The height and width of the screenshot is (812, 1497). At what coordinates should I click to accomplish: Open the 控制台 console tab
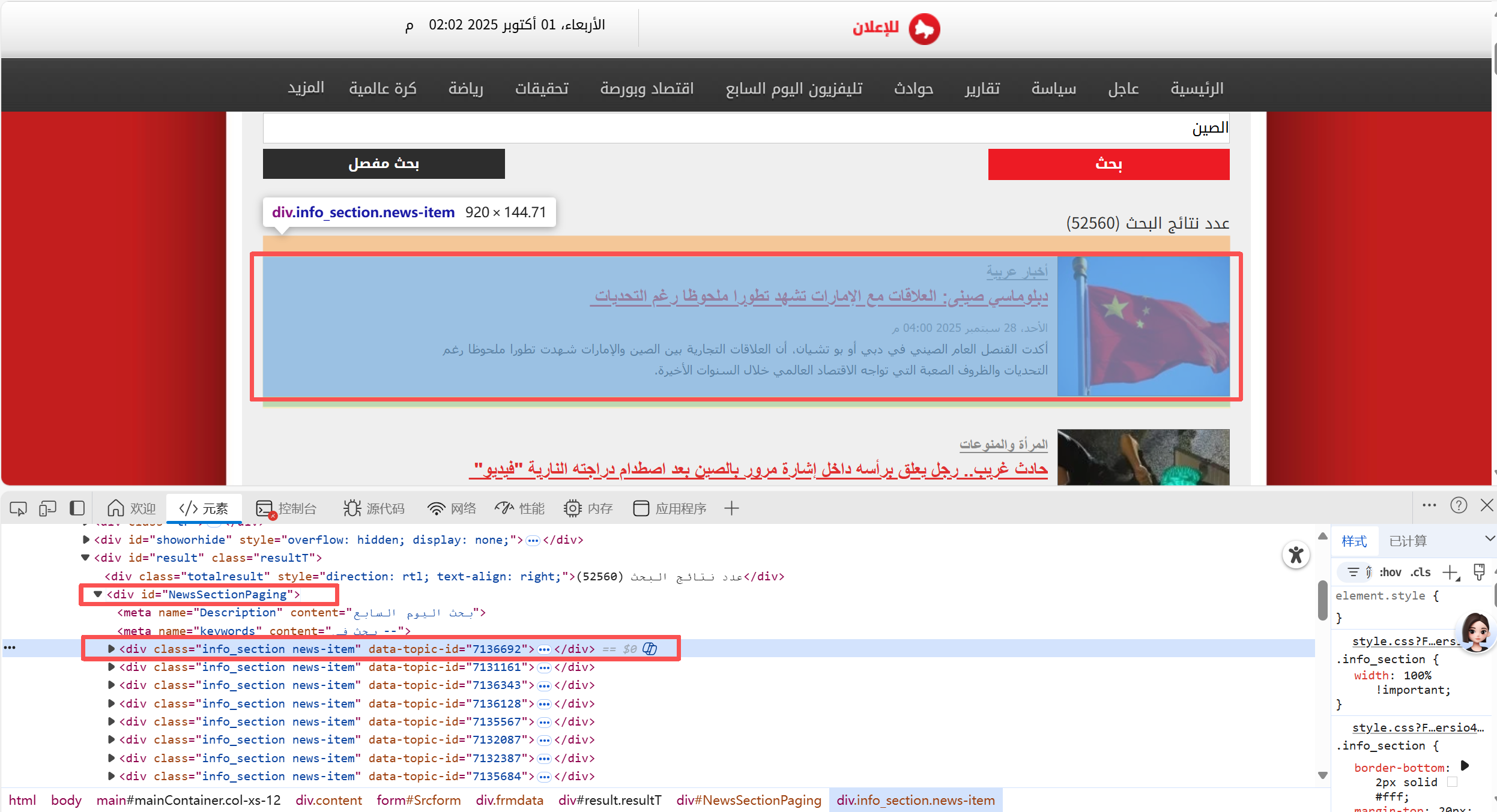click(x=286, y=509)
